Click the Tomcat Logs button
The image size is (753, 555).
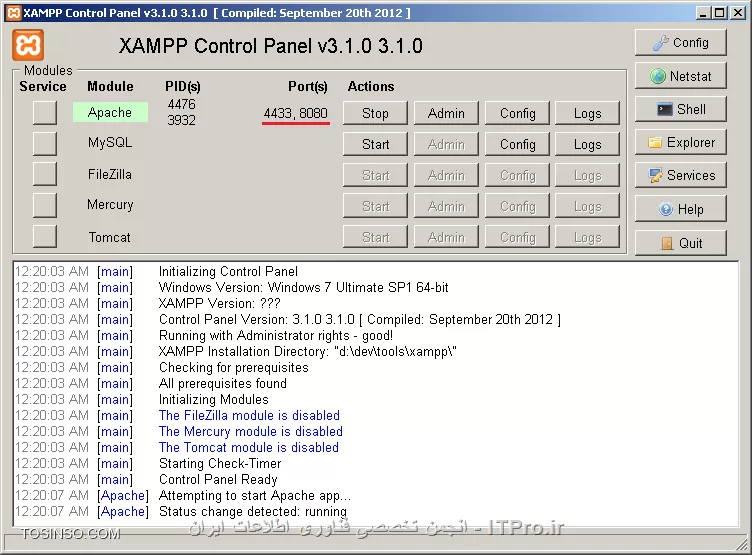pyautogui.click(x=587, y=237)
